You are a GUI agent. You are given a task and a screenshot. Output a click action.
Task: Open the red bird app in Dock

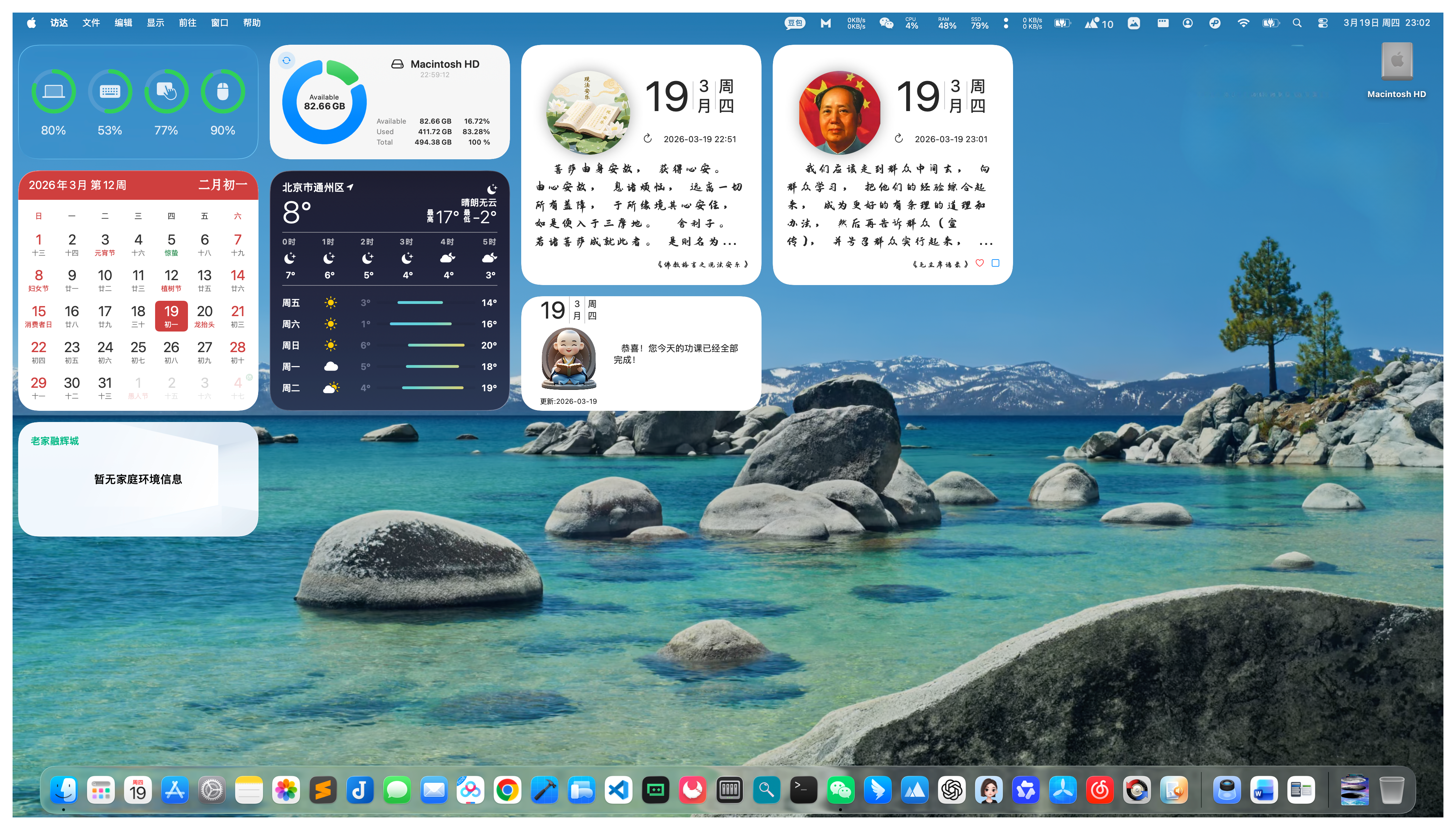(x=692, y=790)
